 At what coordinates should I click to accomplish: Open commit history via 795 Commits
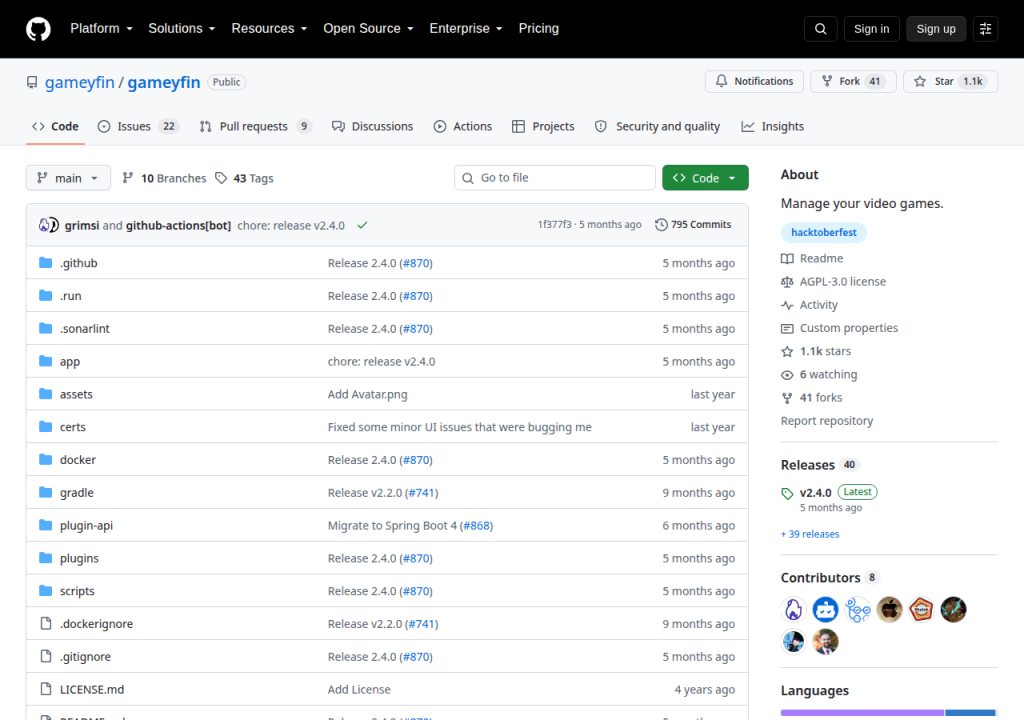click(x=693, y=225)
